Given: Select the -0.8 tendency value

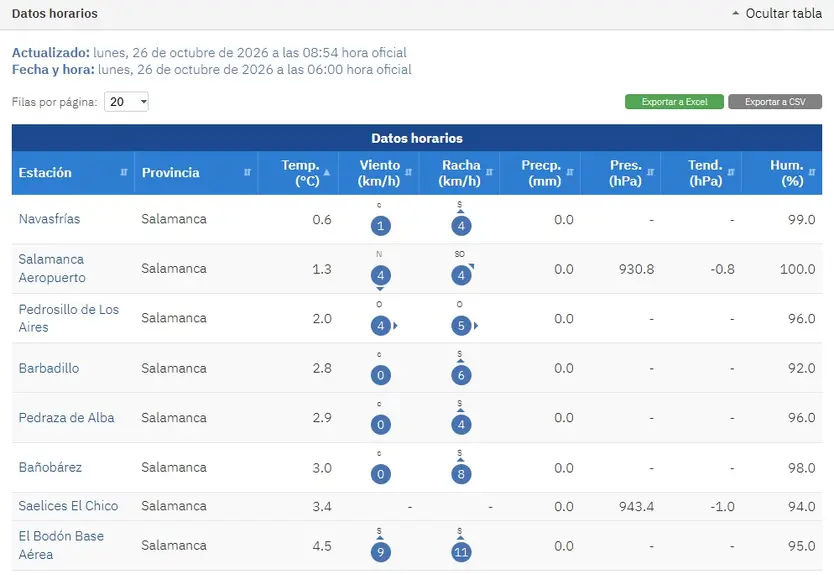Looking at the screenshot, I should tap(722, 269).
